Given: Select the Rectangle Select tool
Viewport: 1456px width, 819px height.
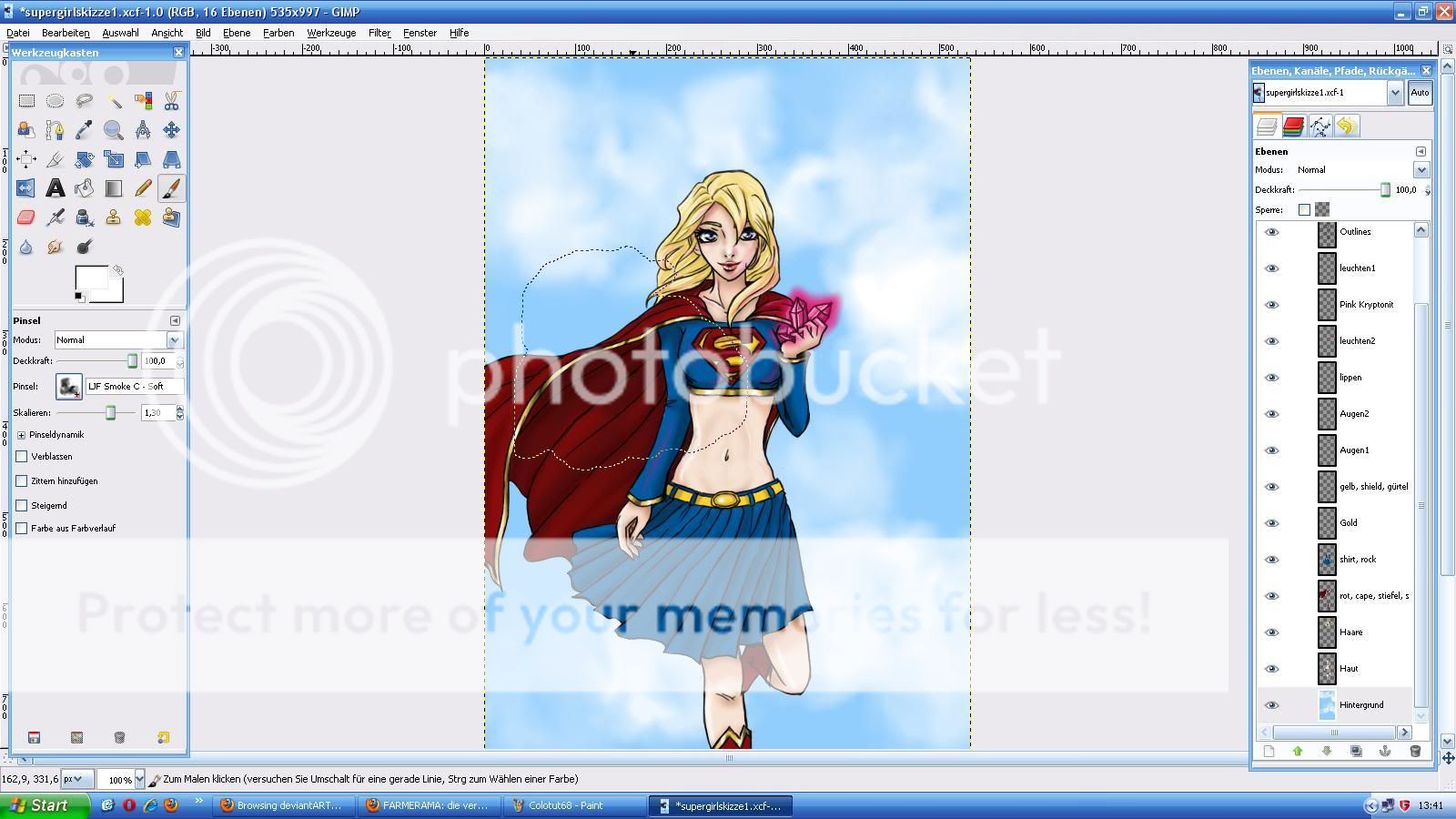Looking at the screenshot, I should tap(26, 101).
